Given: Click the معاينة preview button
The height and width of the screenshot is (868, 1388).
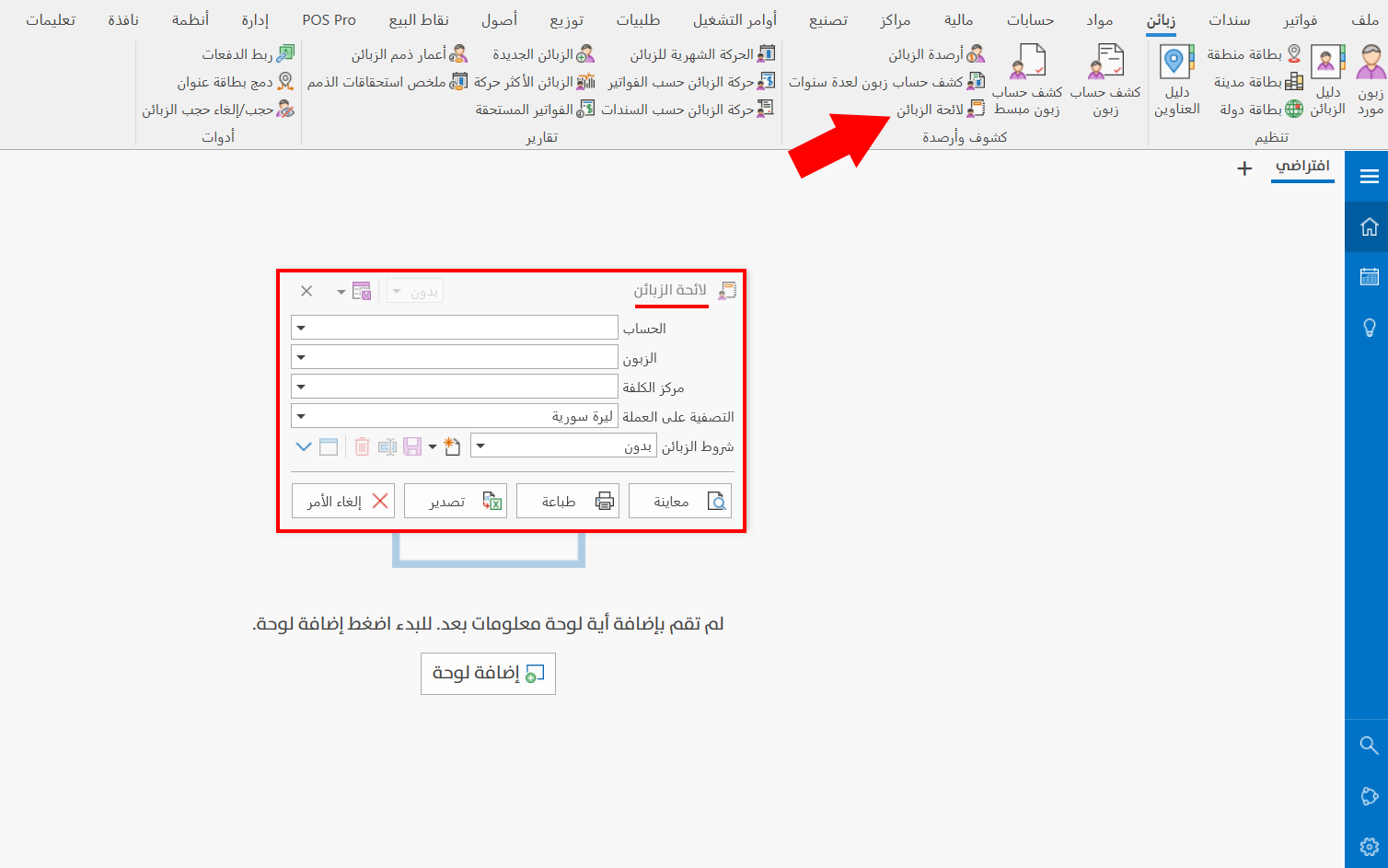Looking at the screenshot, I should tap(680, 501).
